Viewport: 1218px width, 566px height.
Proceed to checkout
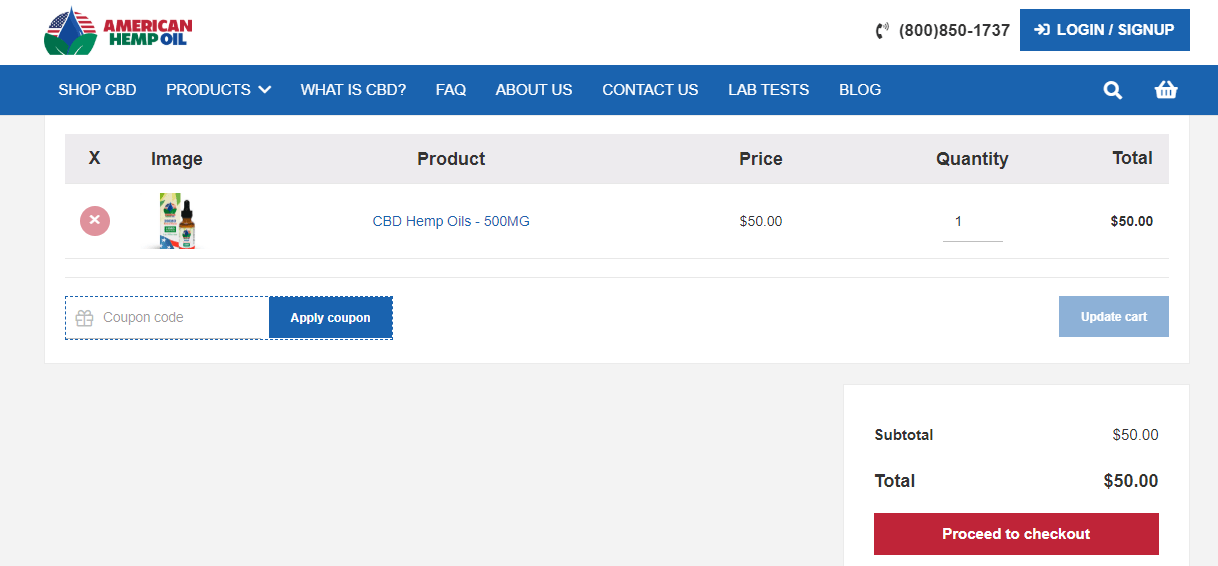1016,534
